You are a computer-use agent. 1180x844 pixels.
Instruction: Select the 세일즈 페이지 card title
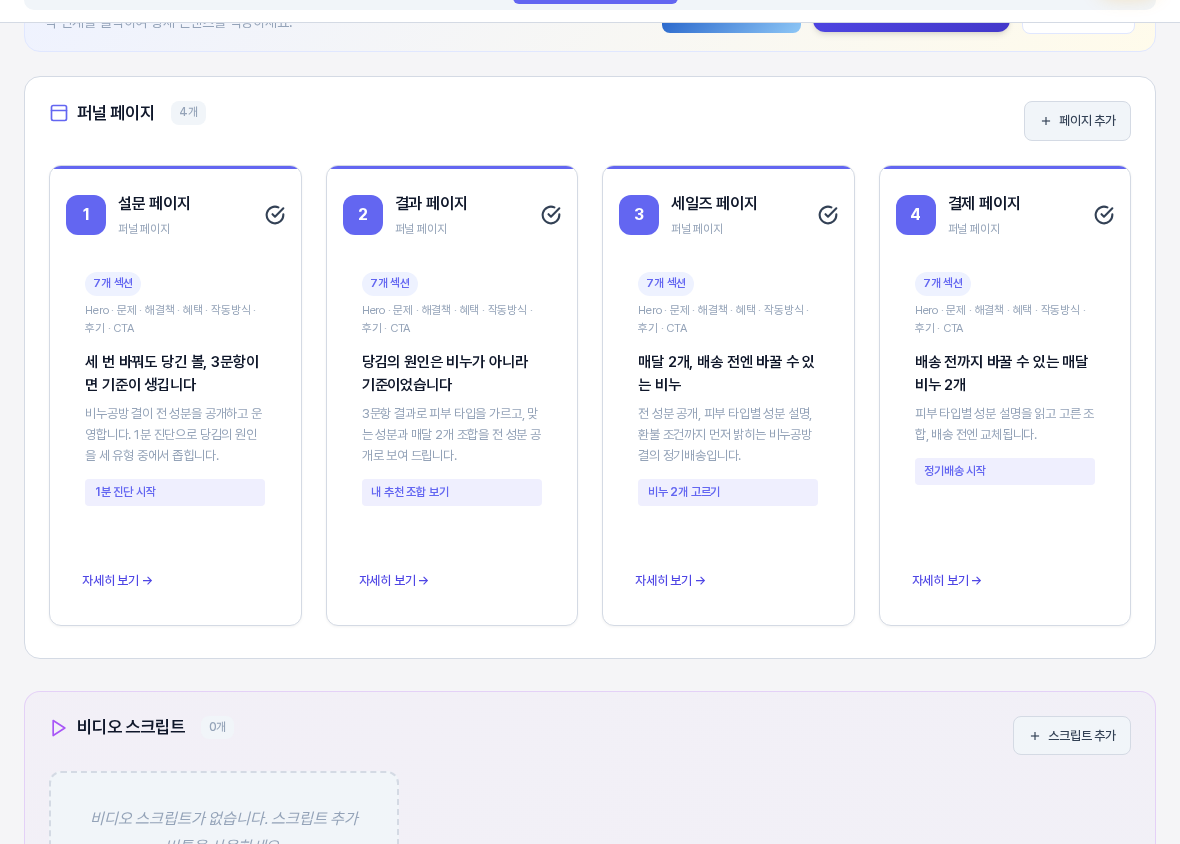click(714, 204)
